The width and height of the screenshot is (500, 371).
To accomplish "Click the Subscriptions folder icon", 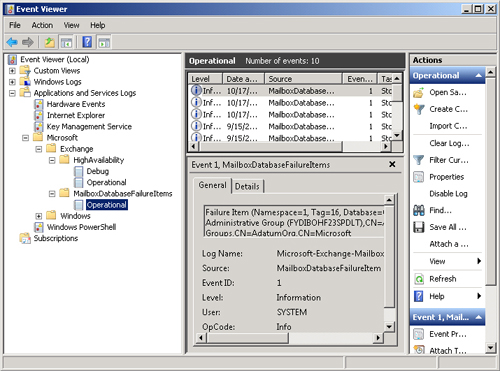I will coord(25,238).
